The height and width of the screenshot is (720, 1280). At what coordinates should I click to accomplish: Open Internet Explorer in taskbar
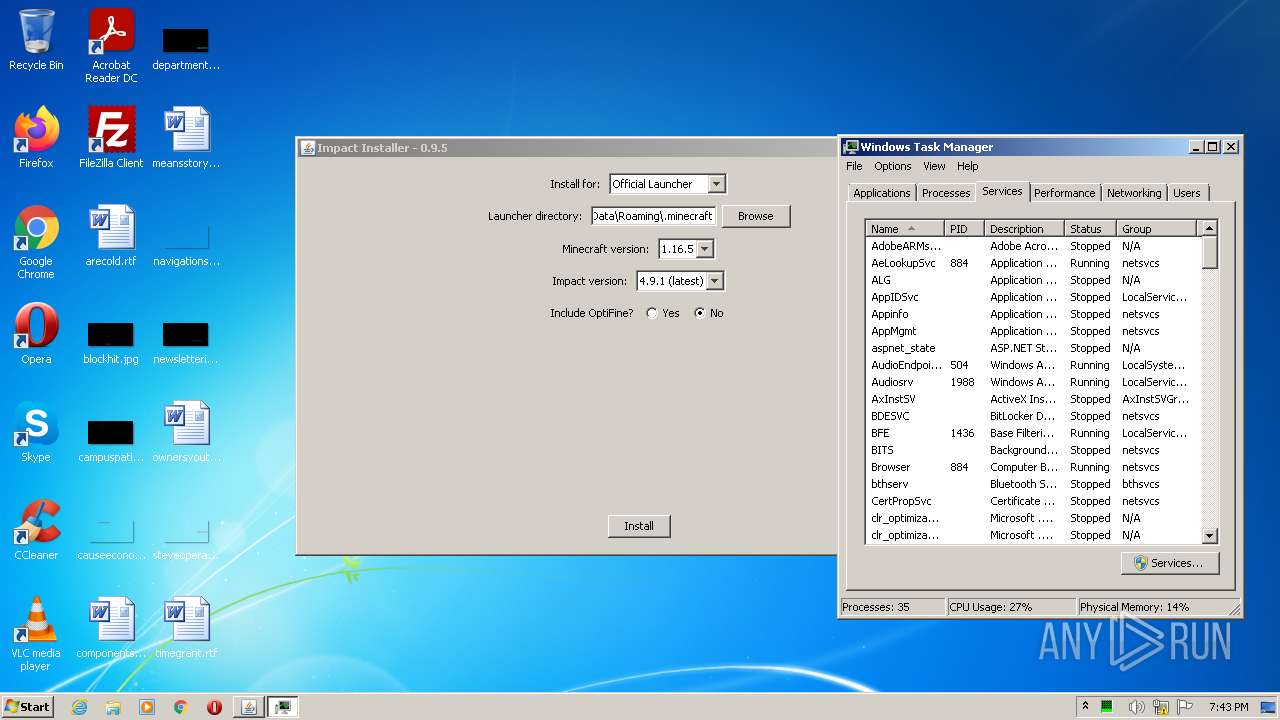(x=79, y=707)
